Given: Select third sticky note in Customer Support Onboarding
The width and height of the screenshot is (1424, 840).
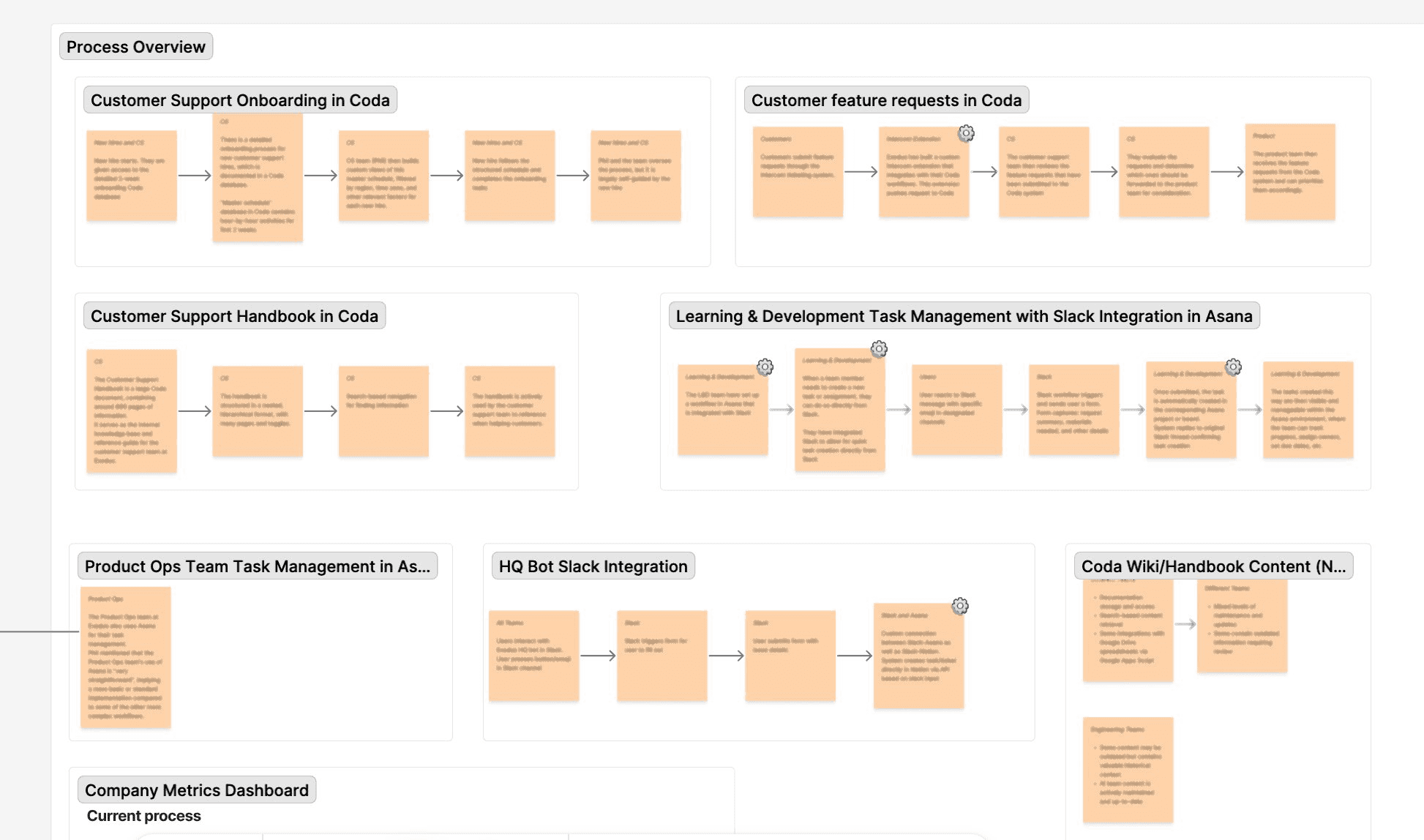Looking at the screenshot, I should 383,176.
